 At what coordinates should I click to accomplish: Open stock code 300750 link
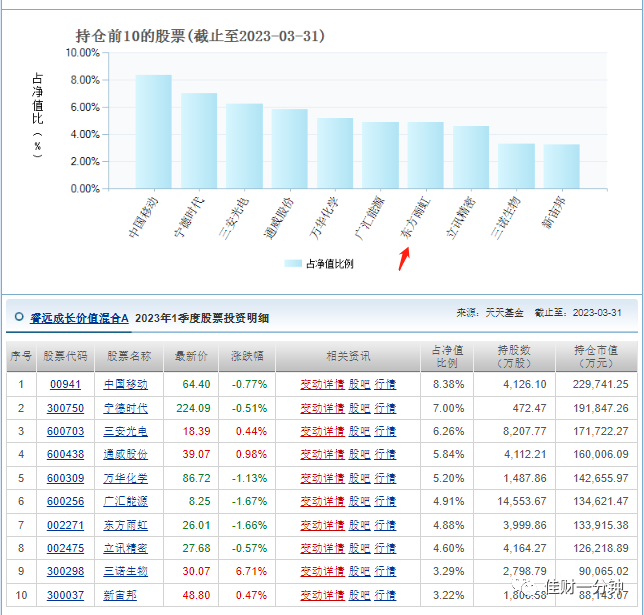65,408
